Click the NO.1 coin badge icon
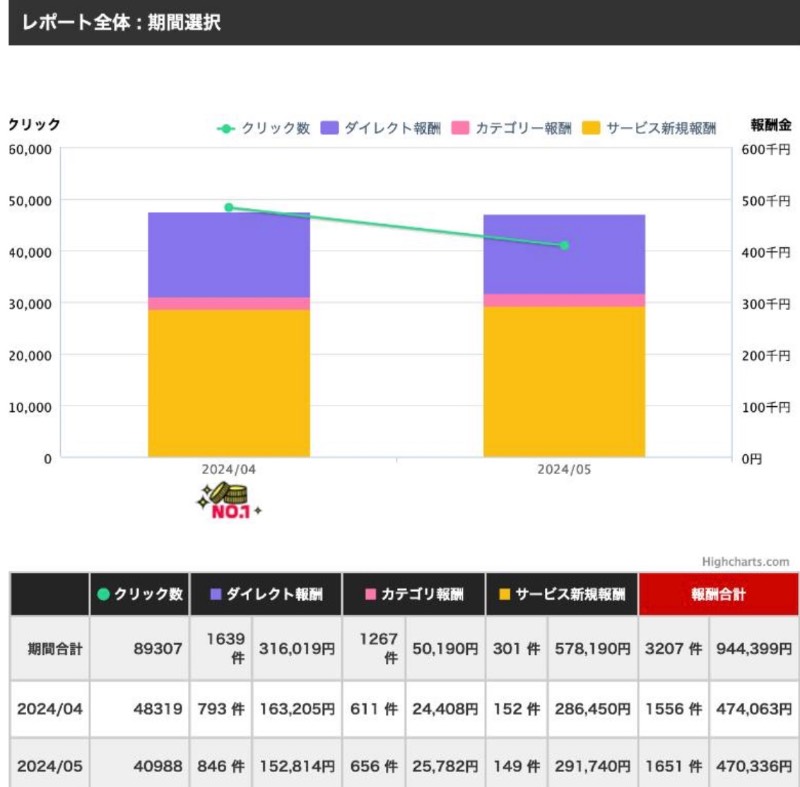The image size is (800, 787). pos(230,500)
